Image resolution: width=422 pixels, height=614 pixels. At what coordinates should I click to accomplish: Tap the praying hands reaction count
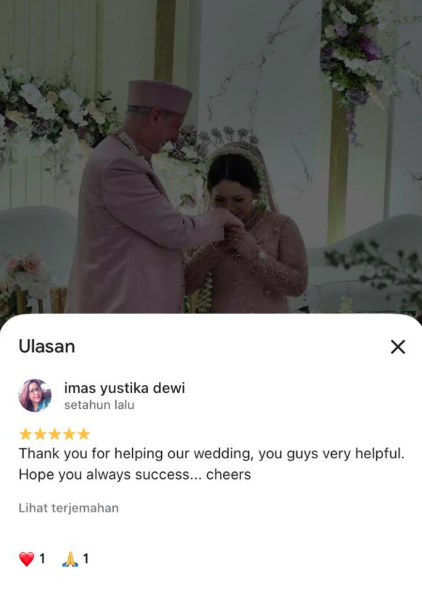pos(86,559)
